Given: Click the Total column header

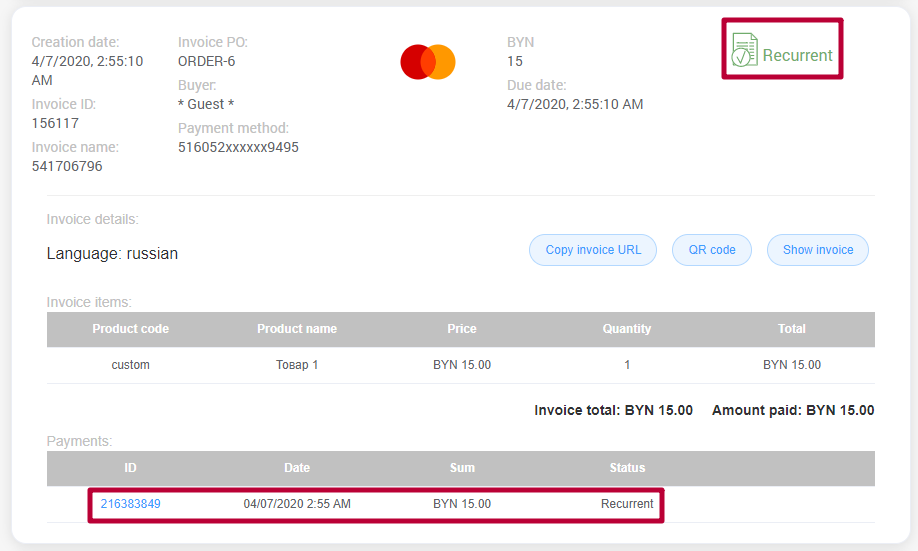Looking at the screenshot, I should (x=792, y=329).
